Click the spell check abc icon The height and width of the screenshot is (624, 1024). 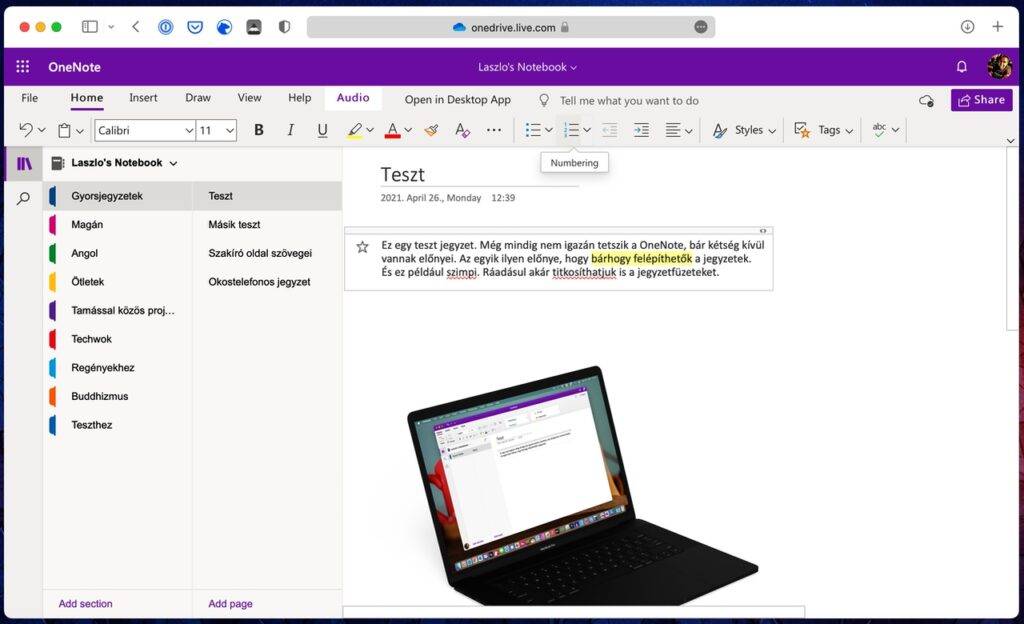click(880, 129)
